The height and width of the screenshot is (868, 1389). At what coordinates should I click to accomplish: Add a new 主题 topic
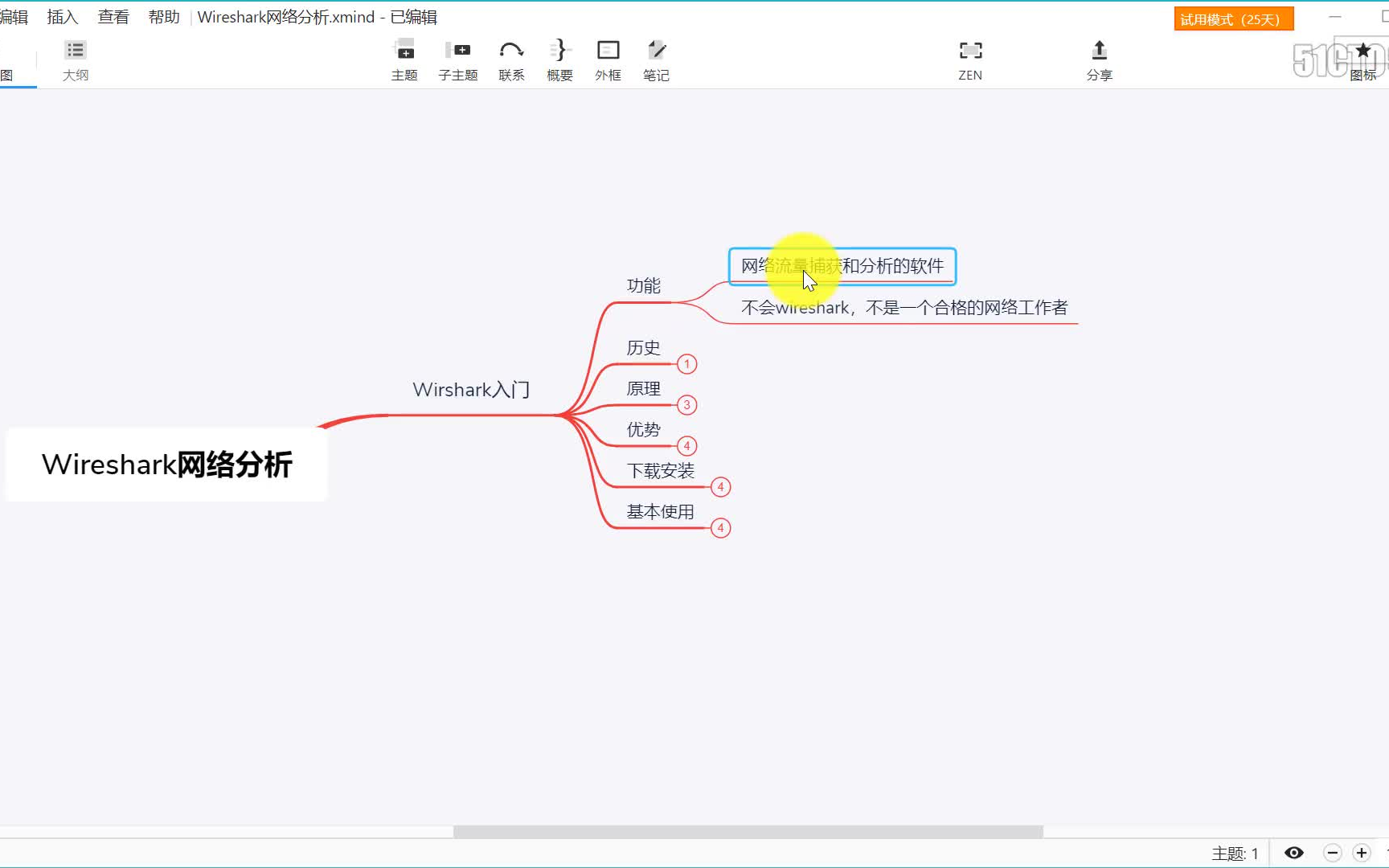point(404,61)
